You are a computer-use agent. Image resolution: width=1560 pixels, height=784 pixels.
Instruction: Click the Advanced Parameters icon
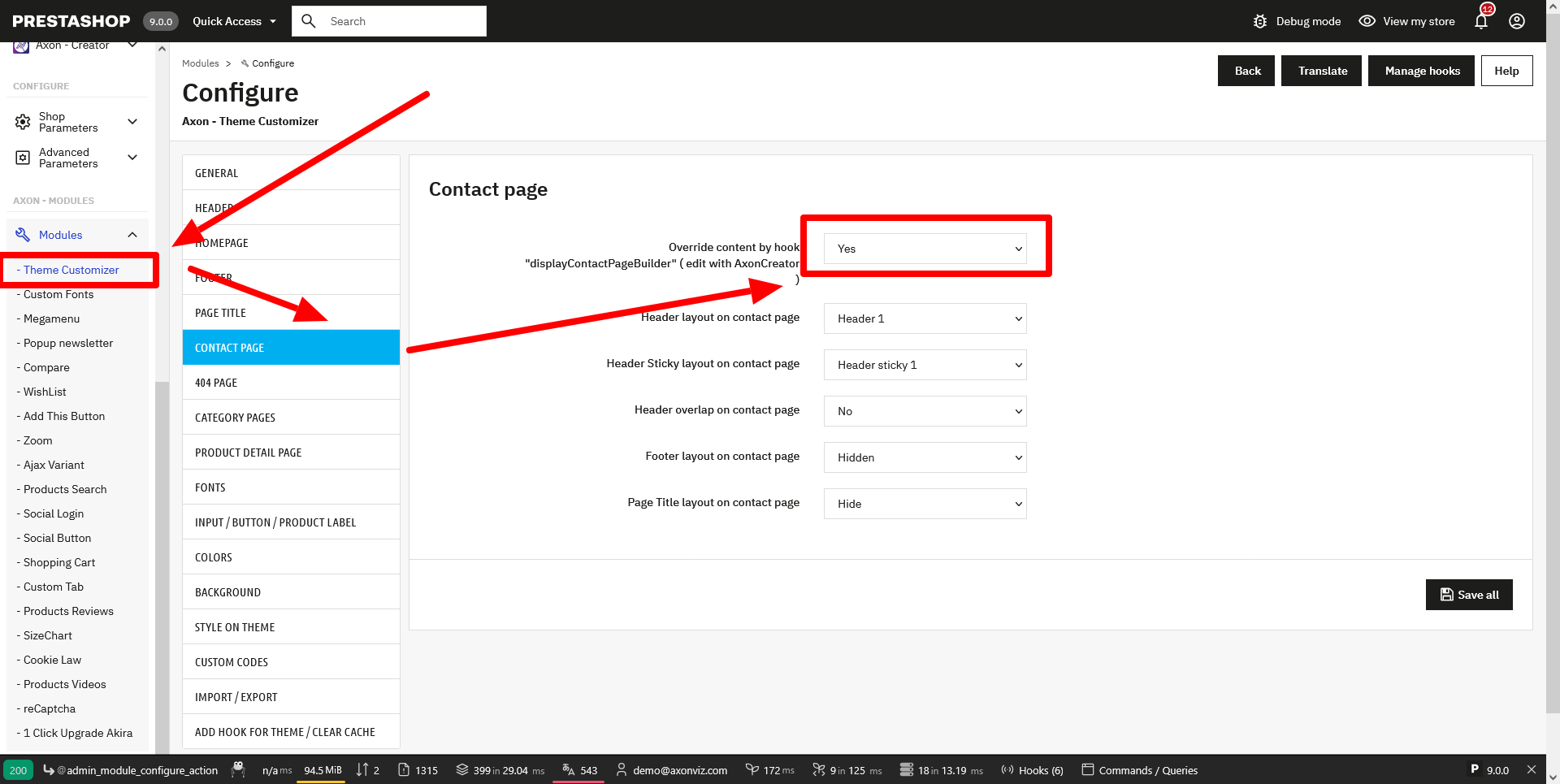(23, 158)
